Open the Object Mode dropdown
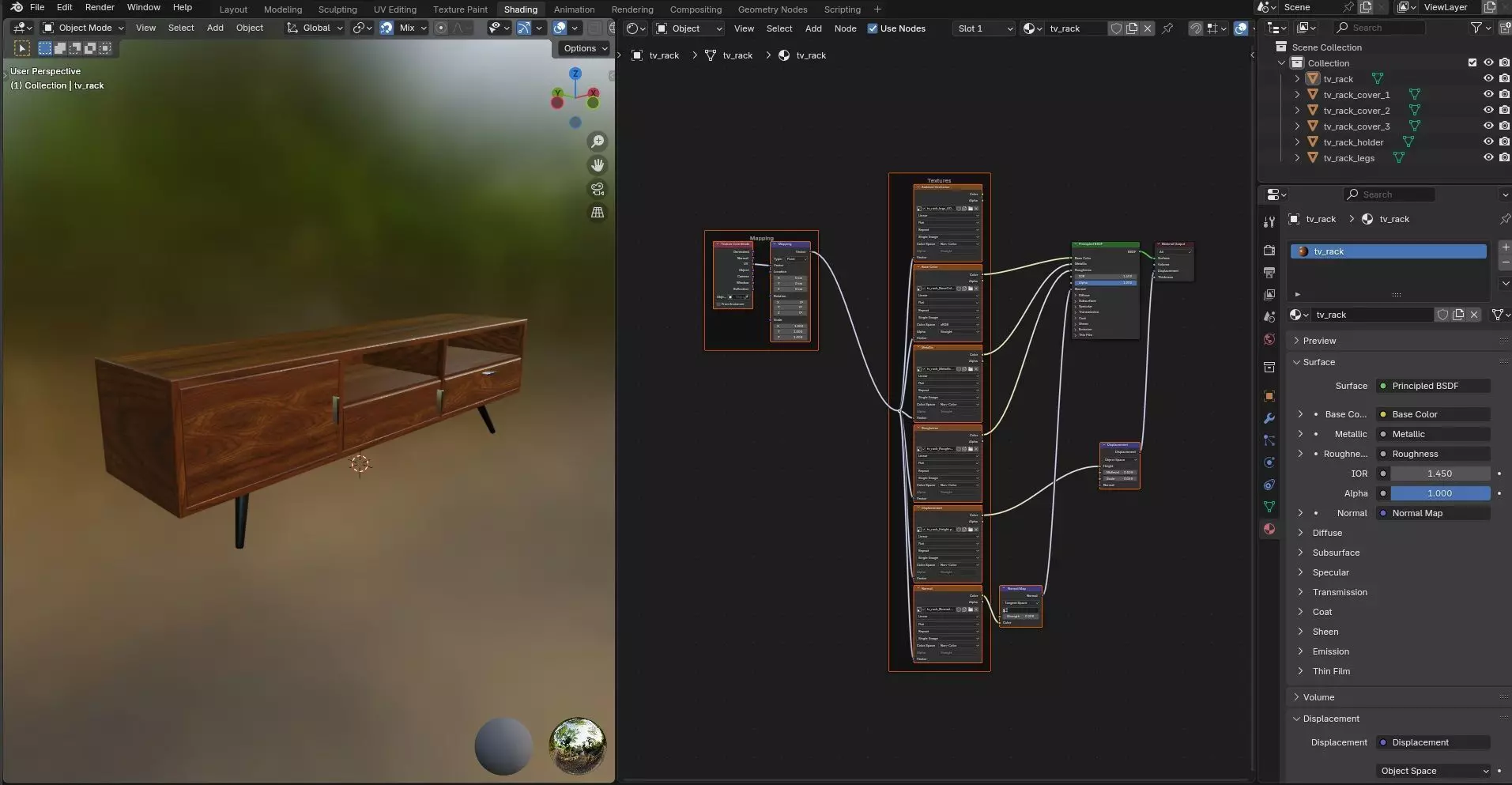The height and width of the screenshot is (785, 1512). (84, 28)
